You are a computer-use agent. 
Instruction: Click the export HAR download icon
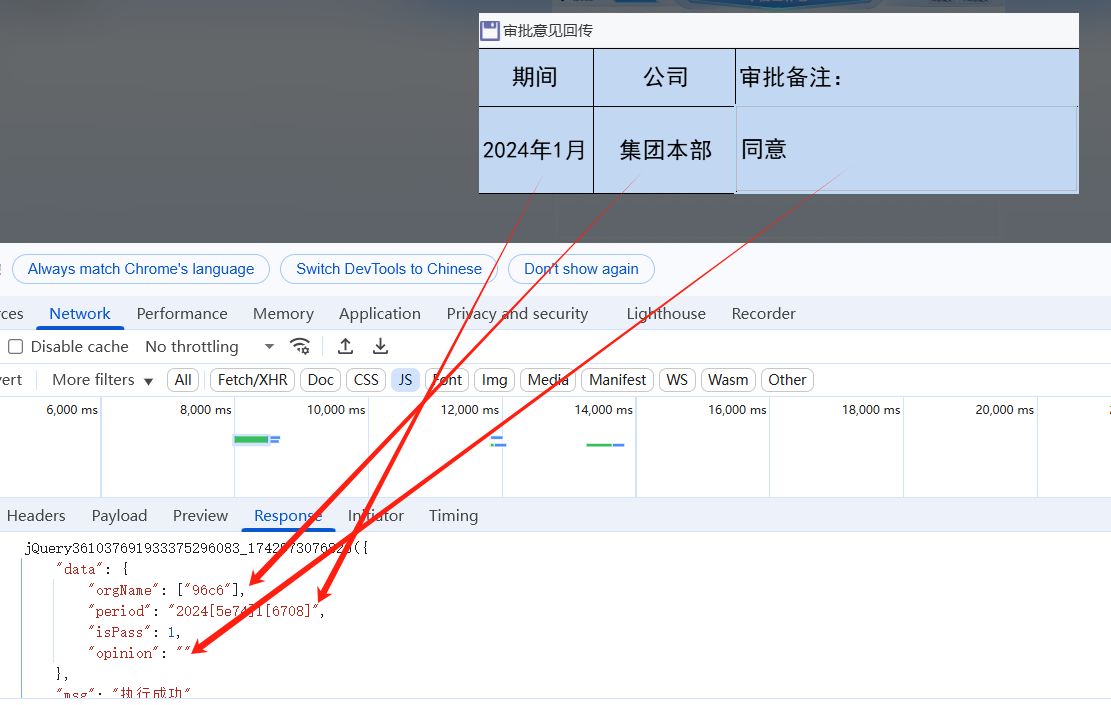[x=380, y=346]
